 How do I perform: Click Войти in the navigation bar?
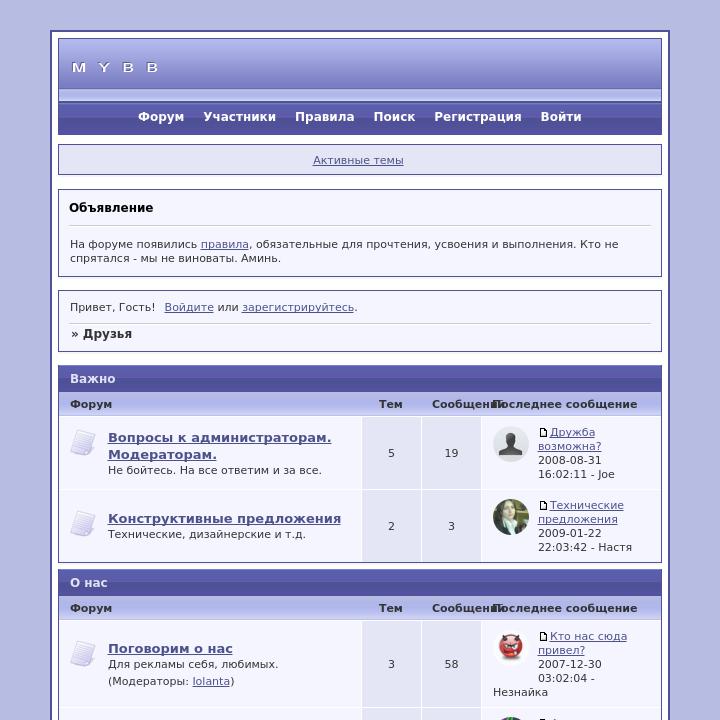561,117
